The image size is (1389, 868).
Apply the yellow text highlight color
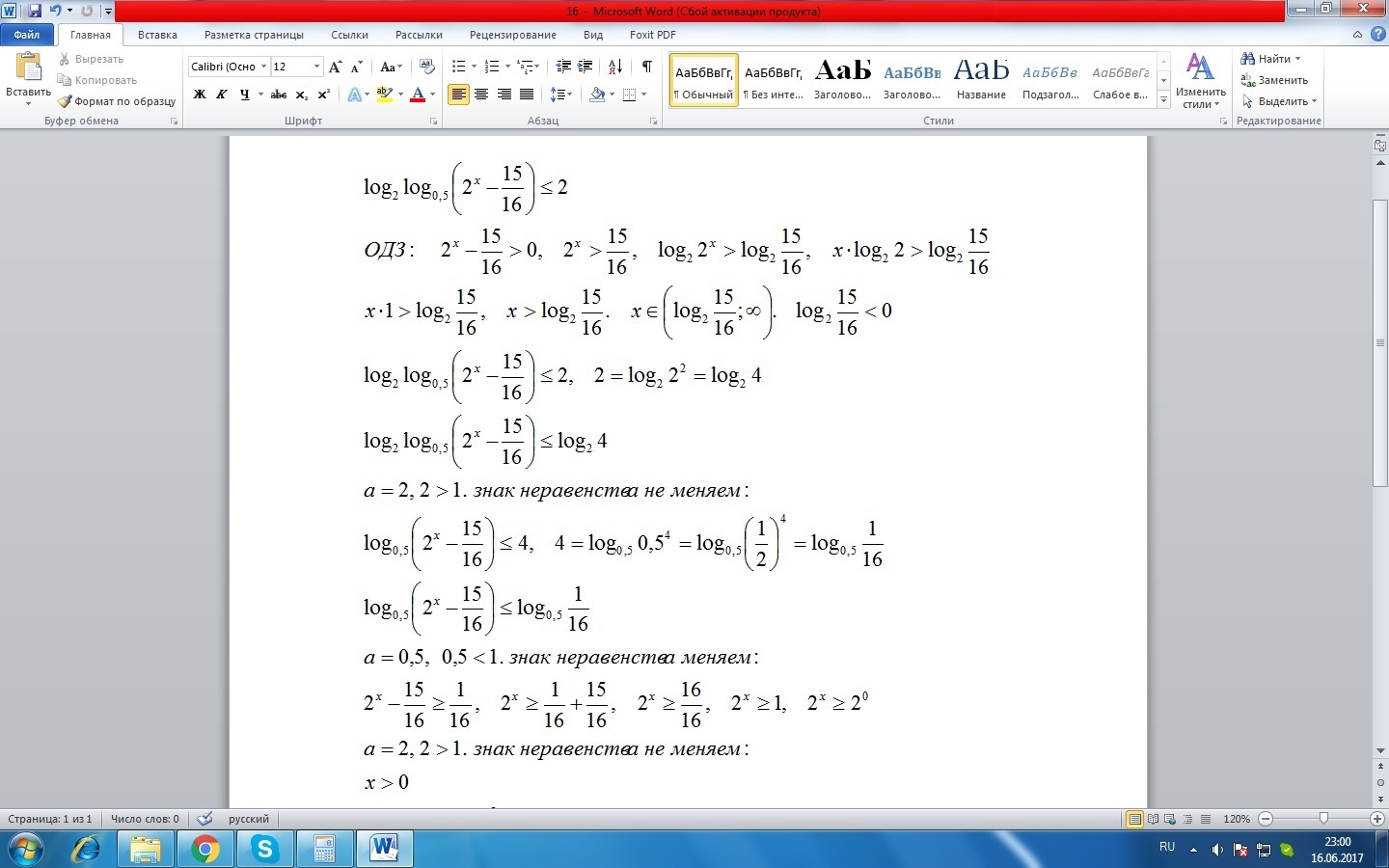point(384,95)
